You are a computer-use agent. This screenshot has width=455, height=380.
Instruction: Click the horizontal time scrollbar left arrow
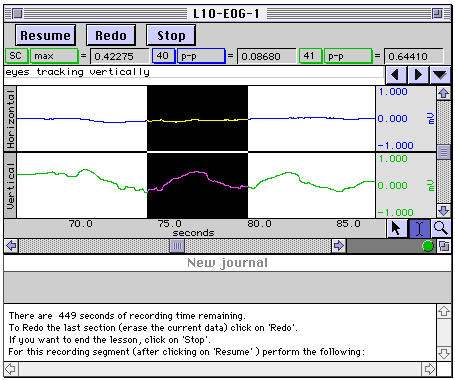click(x=11, y=246)
